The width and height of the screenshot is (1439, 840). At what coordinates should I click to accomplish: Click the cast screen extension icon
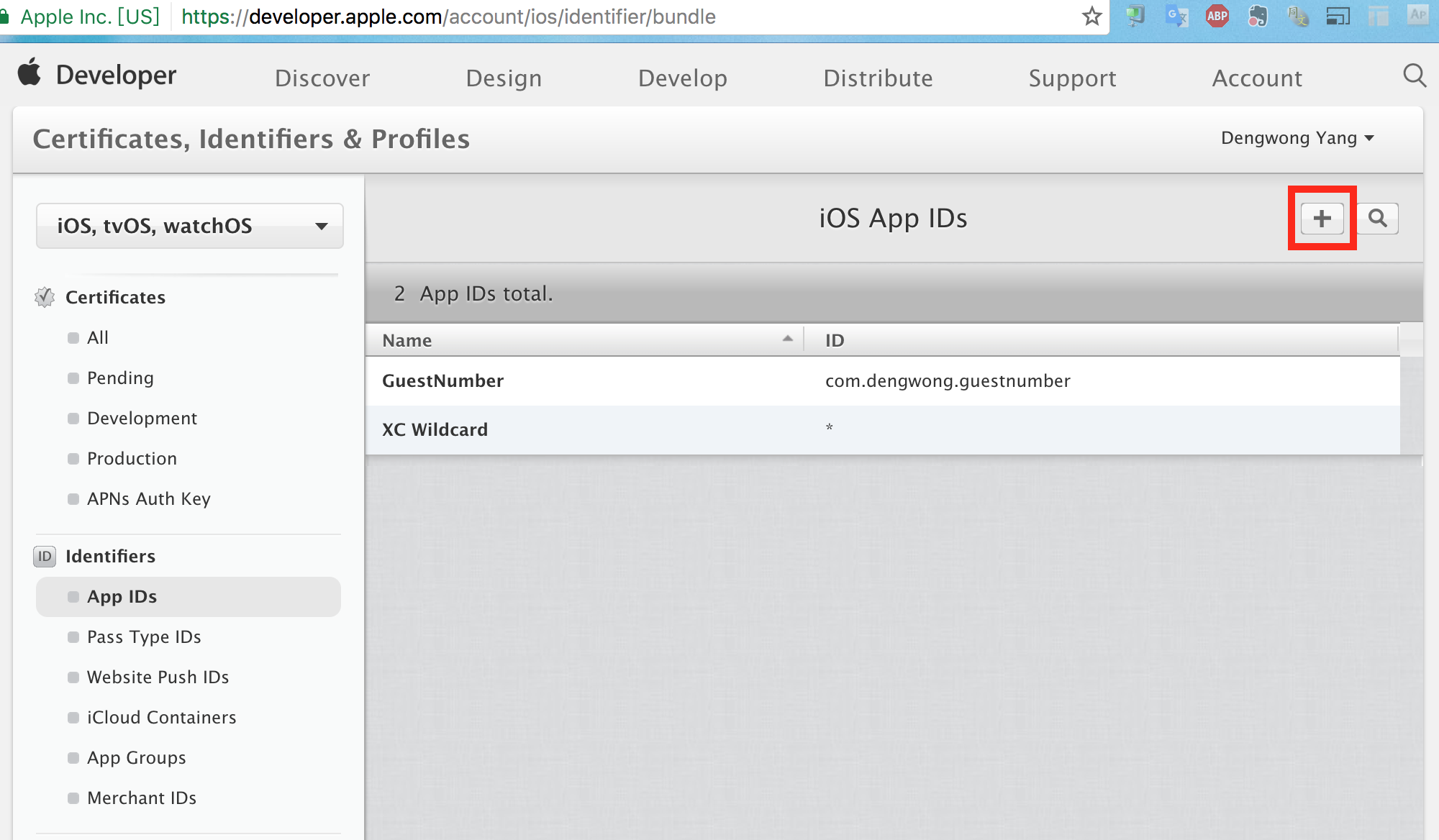click(1338, 16)
